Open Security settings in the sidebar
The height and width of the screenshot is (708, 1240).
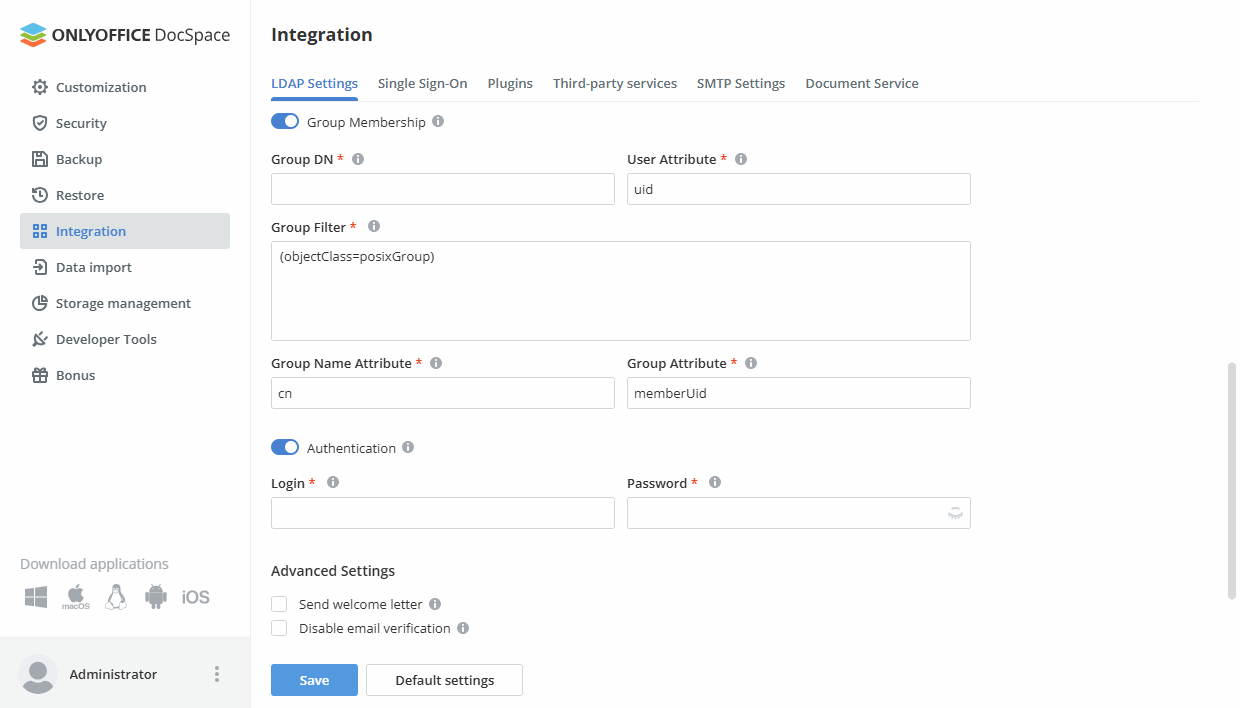(41, 123)
